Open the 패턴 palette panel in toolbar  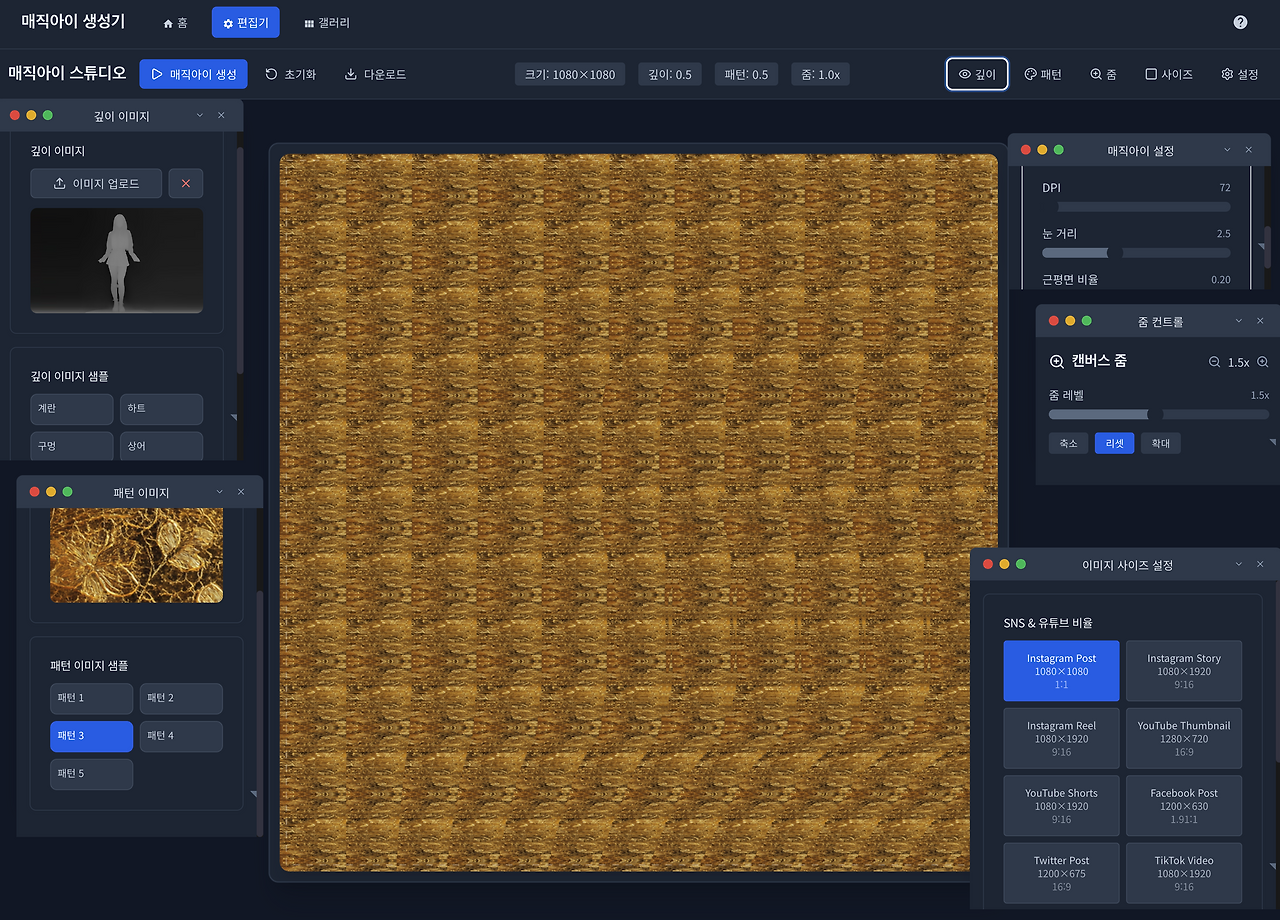click(x=1043, y=74)
